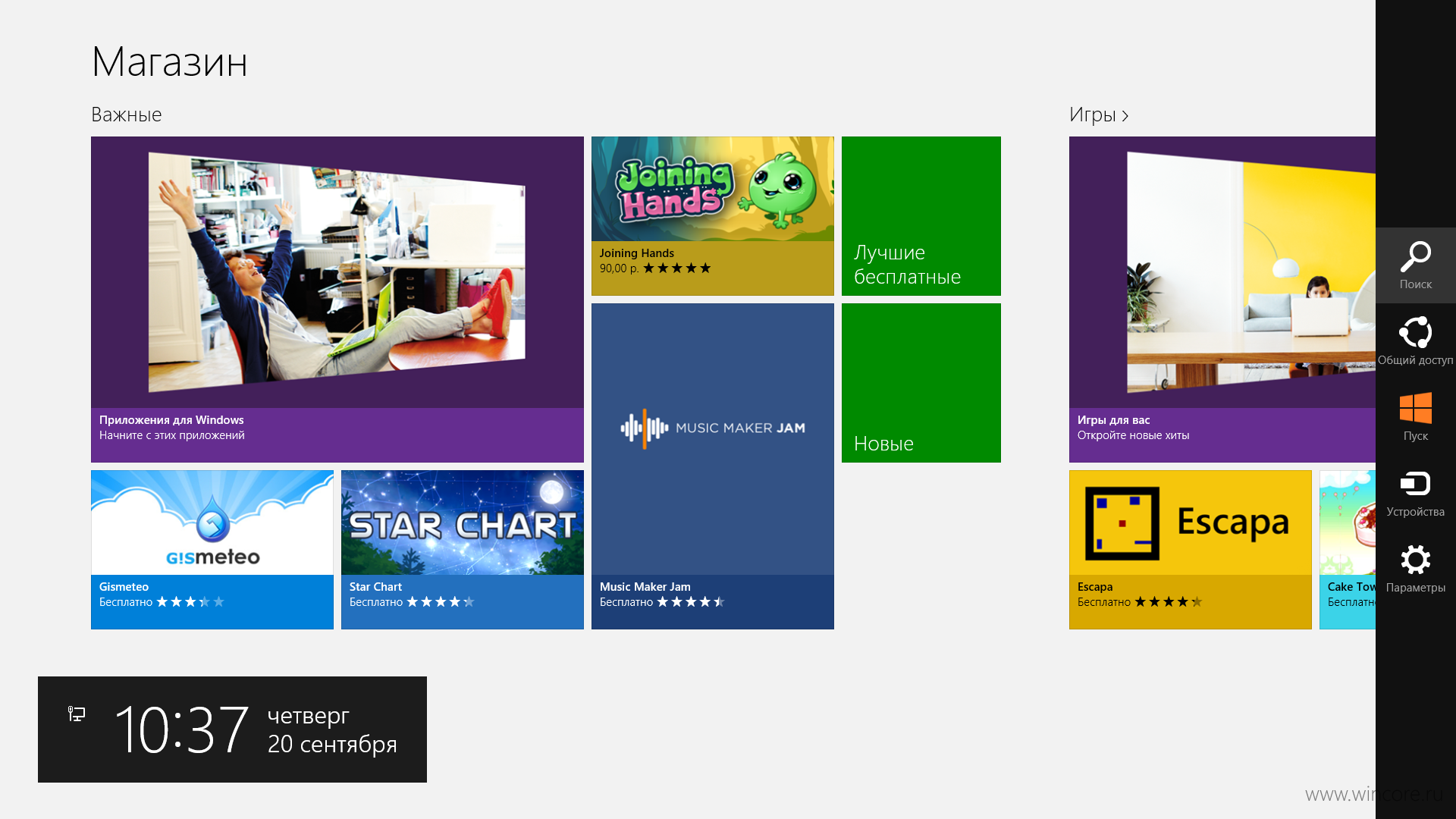This screenshot has height=819, width=1456.
Task: Open the Settings charm (Параметры) gear
Action: coord(1415,560)
